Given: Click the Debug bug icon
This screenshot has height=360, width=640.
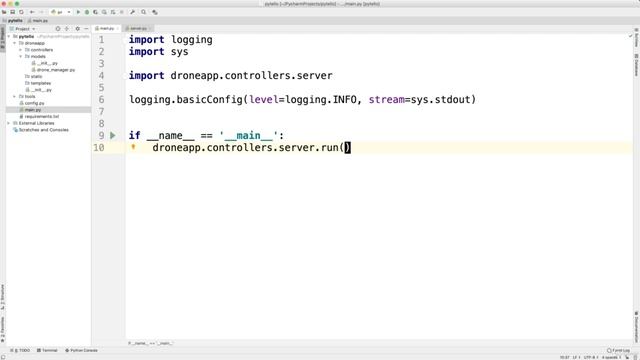Looking at the screenshot, I should 87,12.
